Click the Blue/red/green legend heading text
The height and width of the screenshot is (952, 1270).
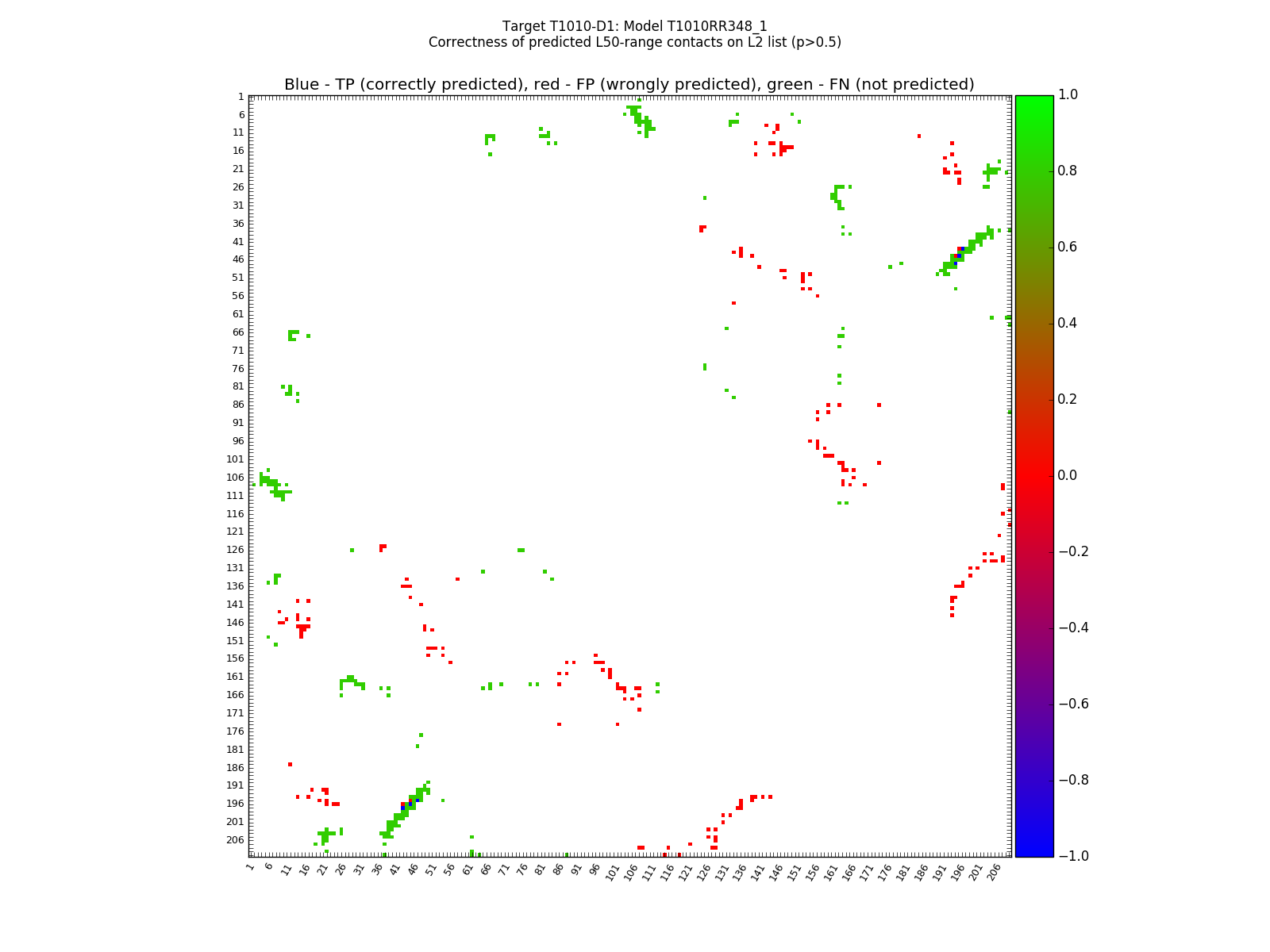coord(629,85)
